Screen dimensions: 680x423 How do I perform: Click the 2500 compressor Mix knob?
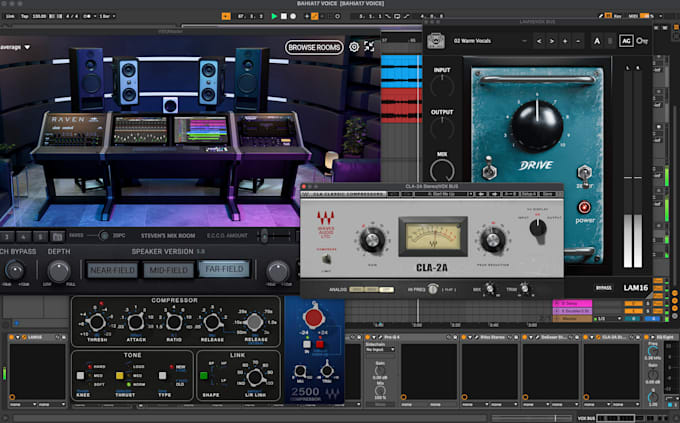pos(300,371)
